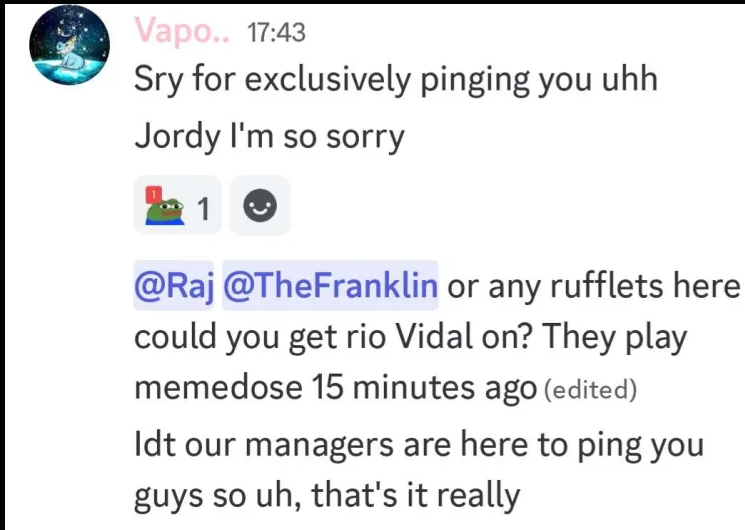The width and height of the screenshot is (745, 530).
Task: Click the "guys so uh, that's it really" line
Action: pos(327,494)
